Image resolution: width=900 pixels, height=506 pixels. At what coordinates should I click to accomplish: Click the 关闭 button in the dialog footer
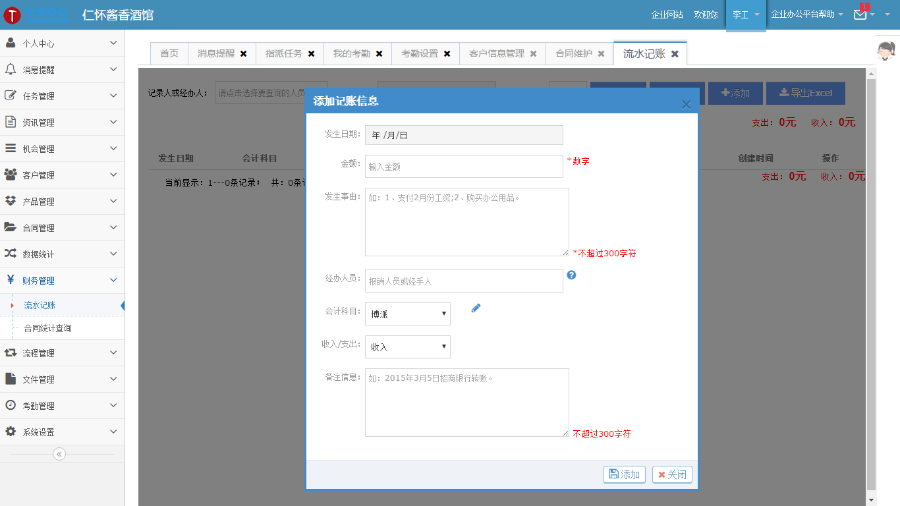(x=672, y=474)
